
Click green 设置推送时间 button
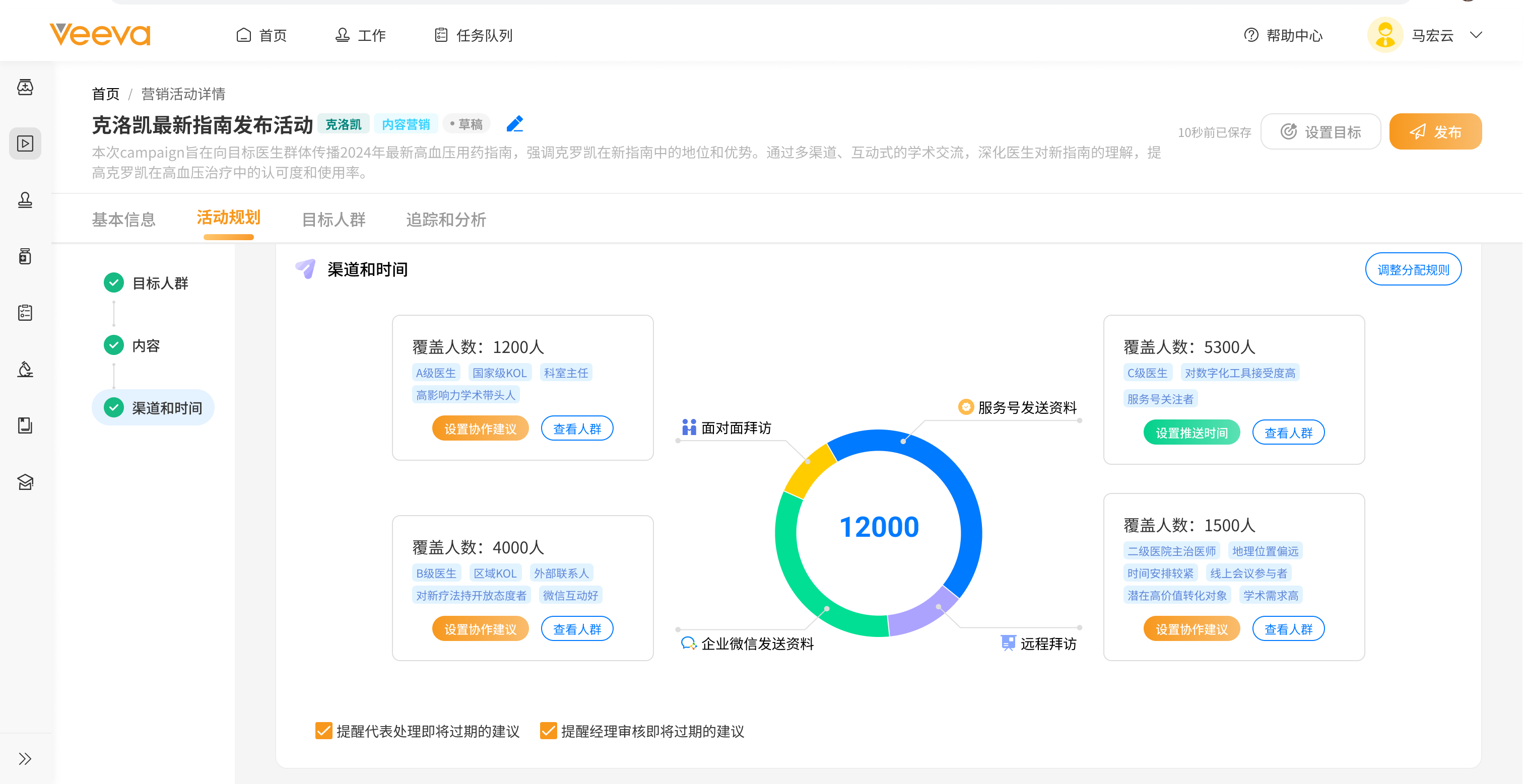[1191, 433]
